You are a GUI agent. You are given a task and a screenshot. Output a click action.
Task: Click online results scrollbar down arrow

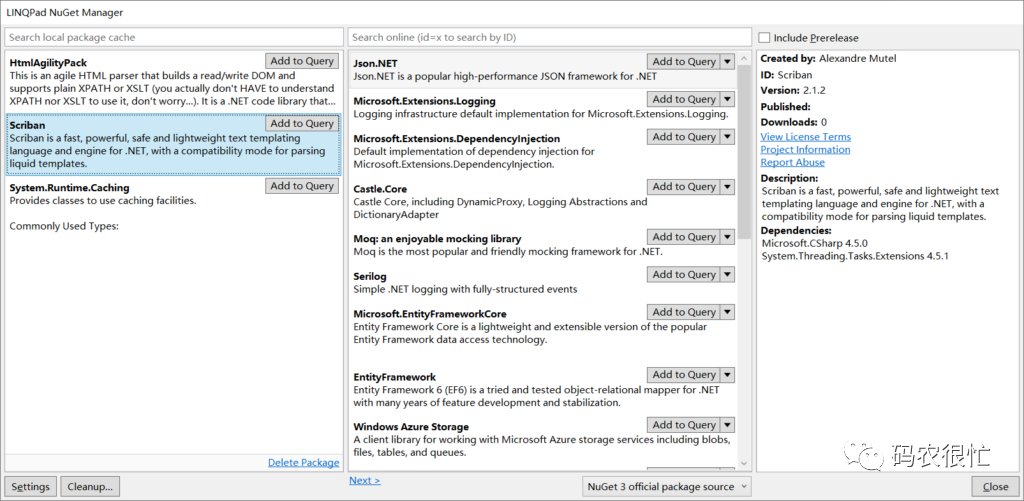(744, 463)
